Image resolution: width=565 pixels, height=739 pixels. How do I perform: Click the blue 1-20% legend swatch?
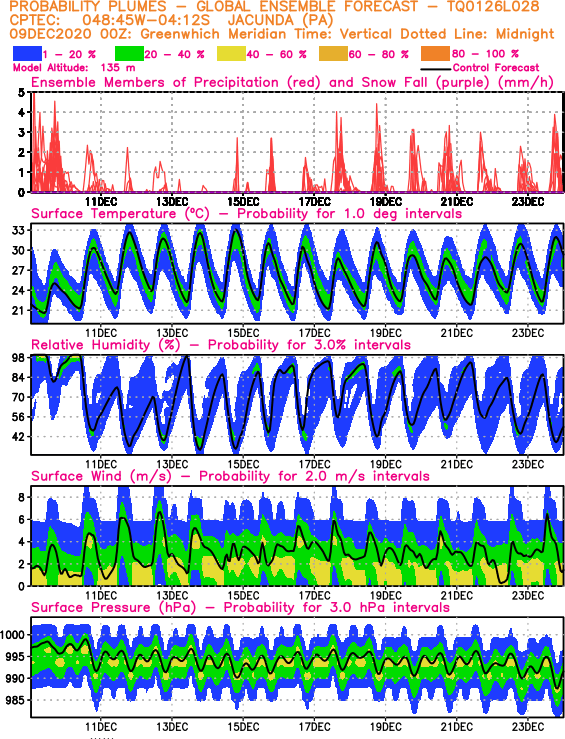pyautogui.click(x=27, y=54)
